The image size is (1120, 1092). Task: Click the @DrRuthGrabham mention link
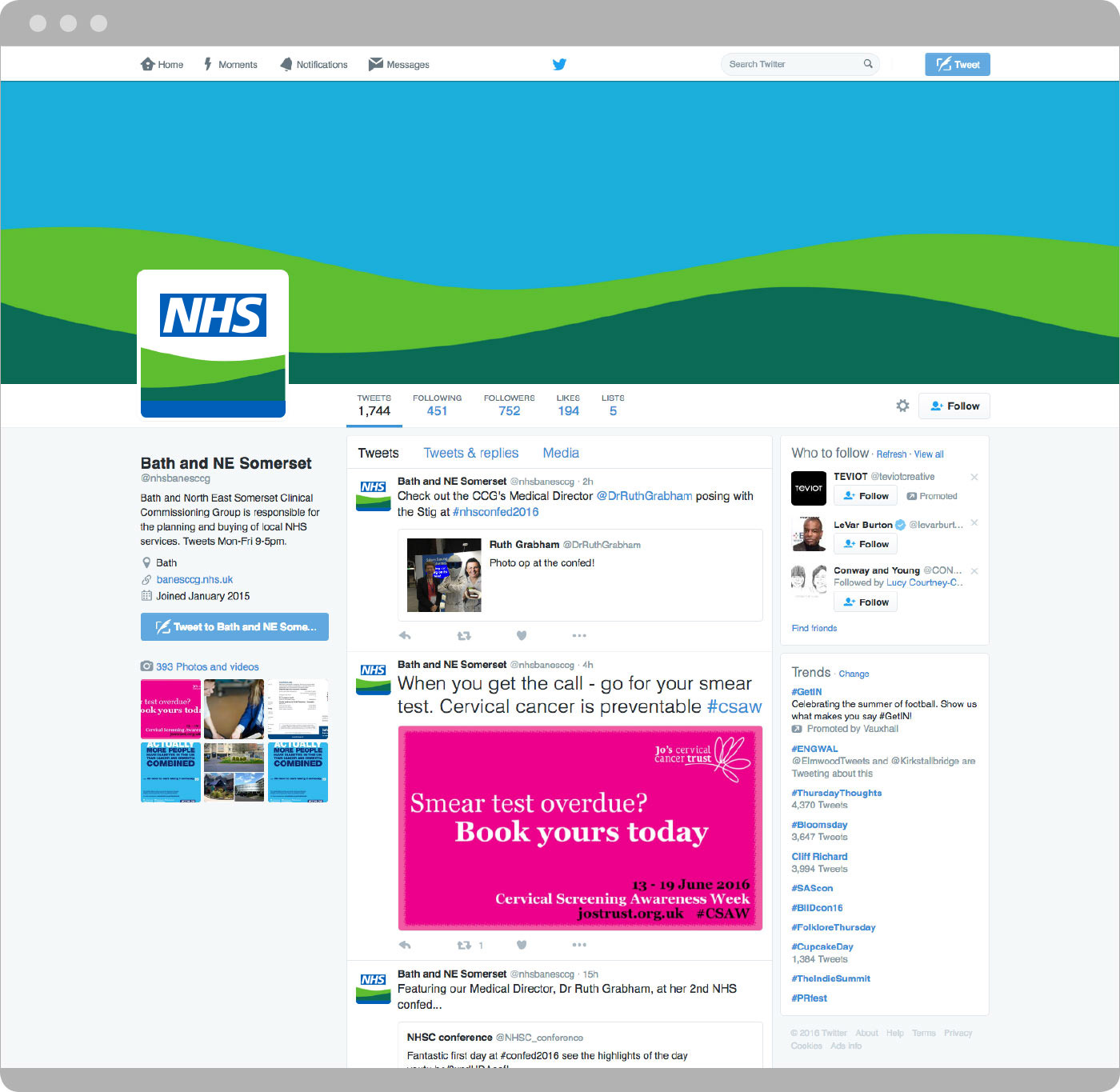pos(644,496)
